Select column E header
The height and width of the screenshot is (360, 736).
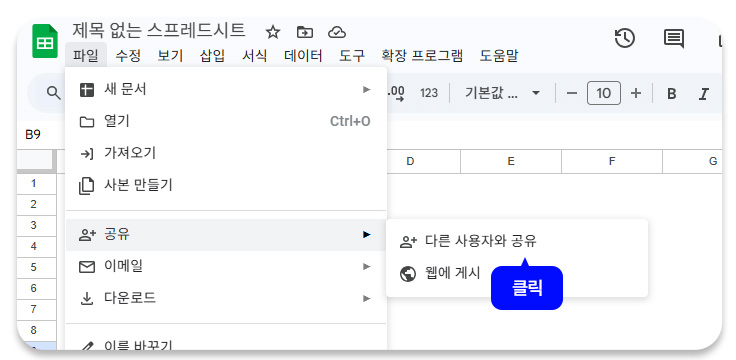pos(511,161)
